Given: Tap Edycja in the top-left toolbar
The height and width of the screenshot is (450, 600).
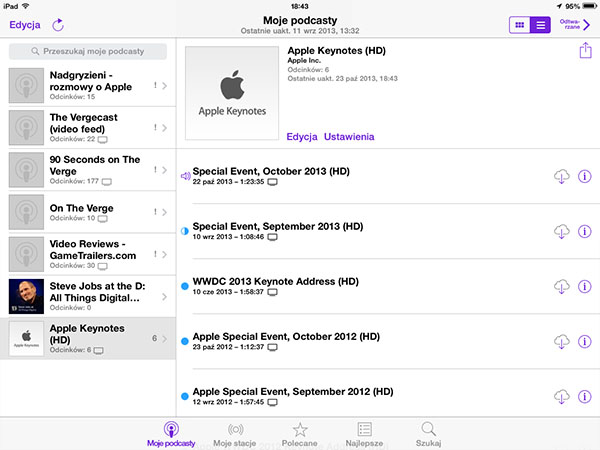Looking at the screenshot, I should point(25,25).
